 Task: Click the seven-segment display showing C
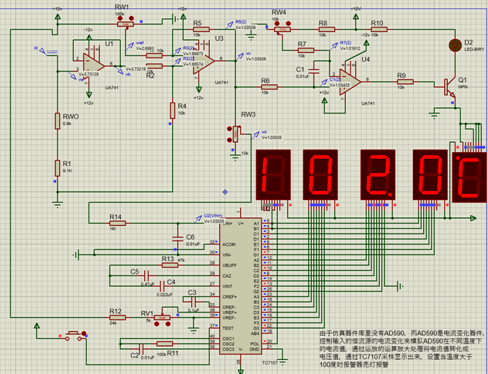(469, 177)
